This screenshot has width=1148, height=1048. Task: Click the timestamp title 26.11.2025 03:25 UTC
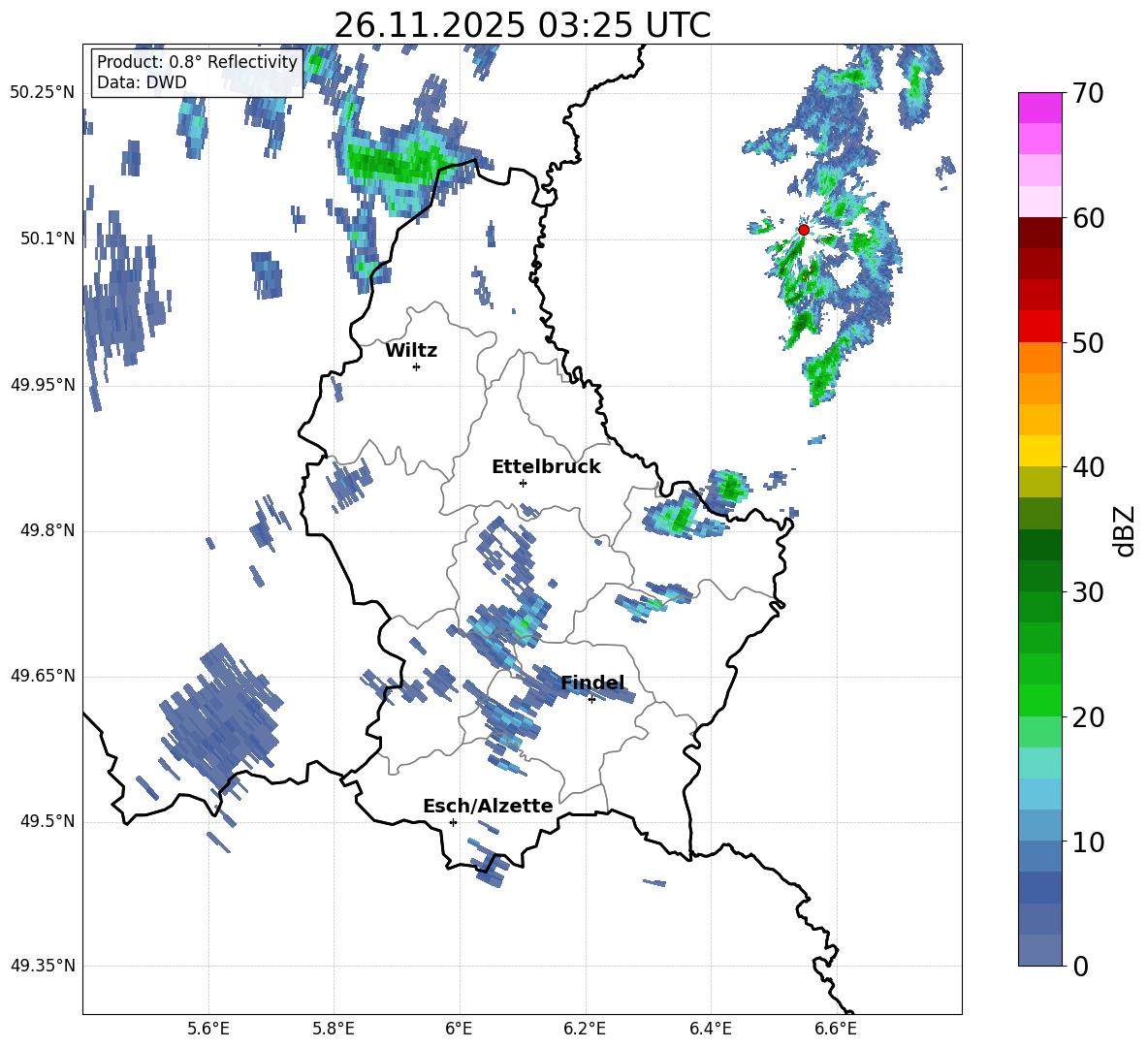coord(522,25)
